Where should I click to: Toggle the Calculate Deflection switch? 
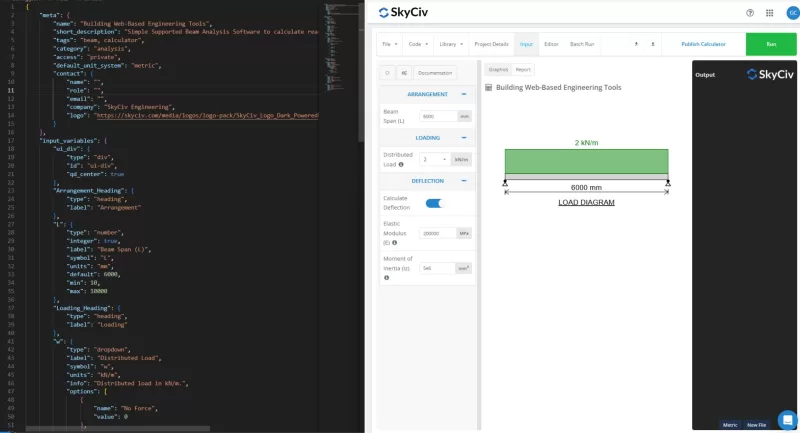point(434,203)
